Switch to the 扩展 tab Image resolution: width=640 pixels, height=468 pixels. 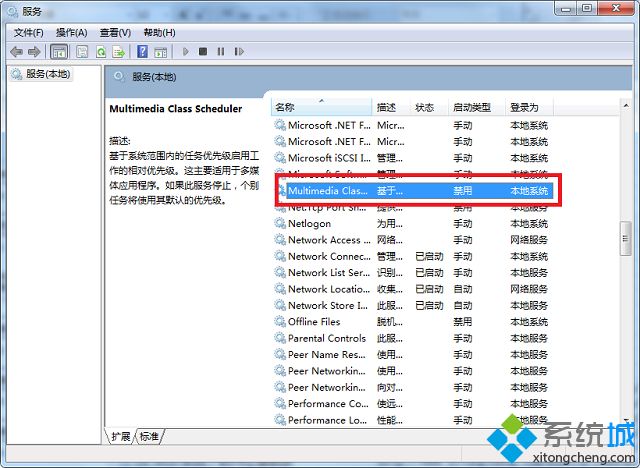point(120,437)
